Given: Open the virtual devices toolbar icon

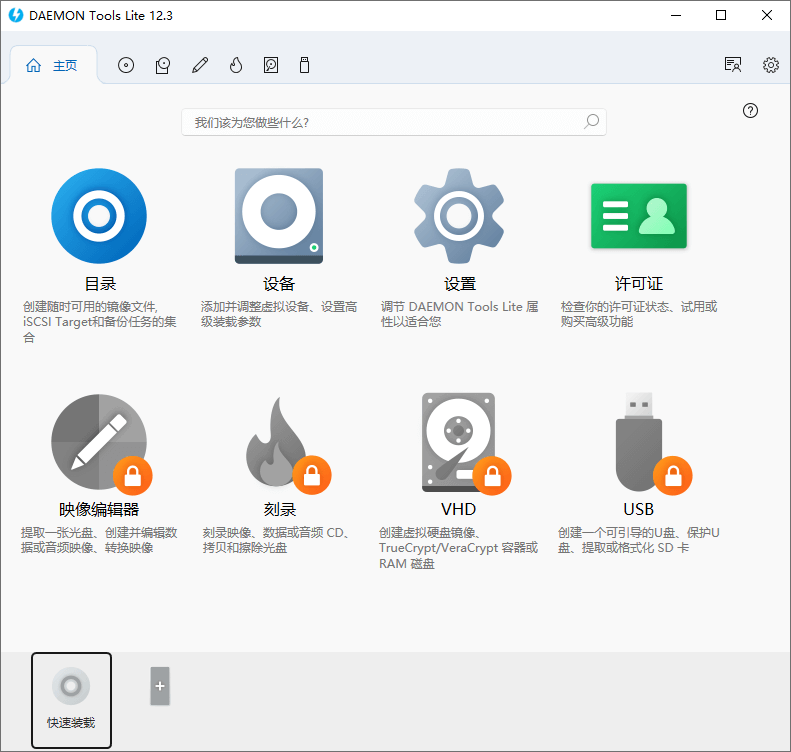Looking at the screenshot, I should click(162, 65).
